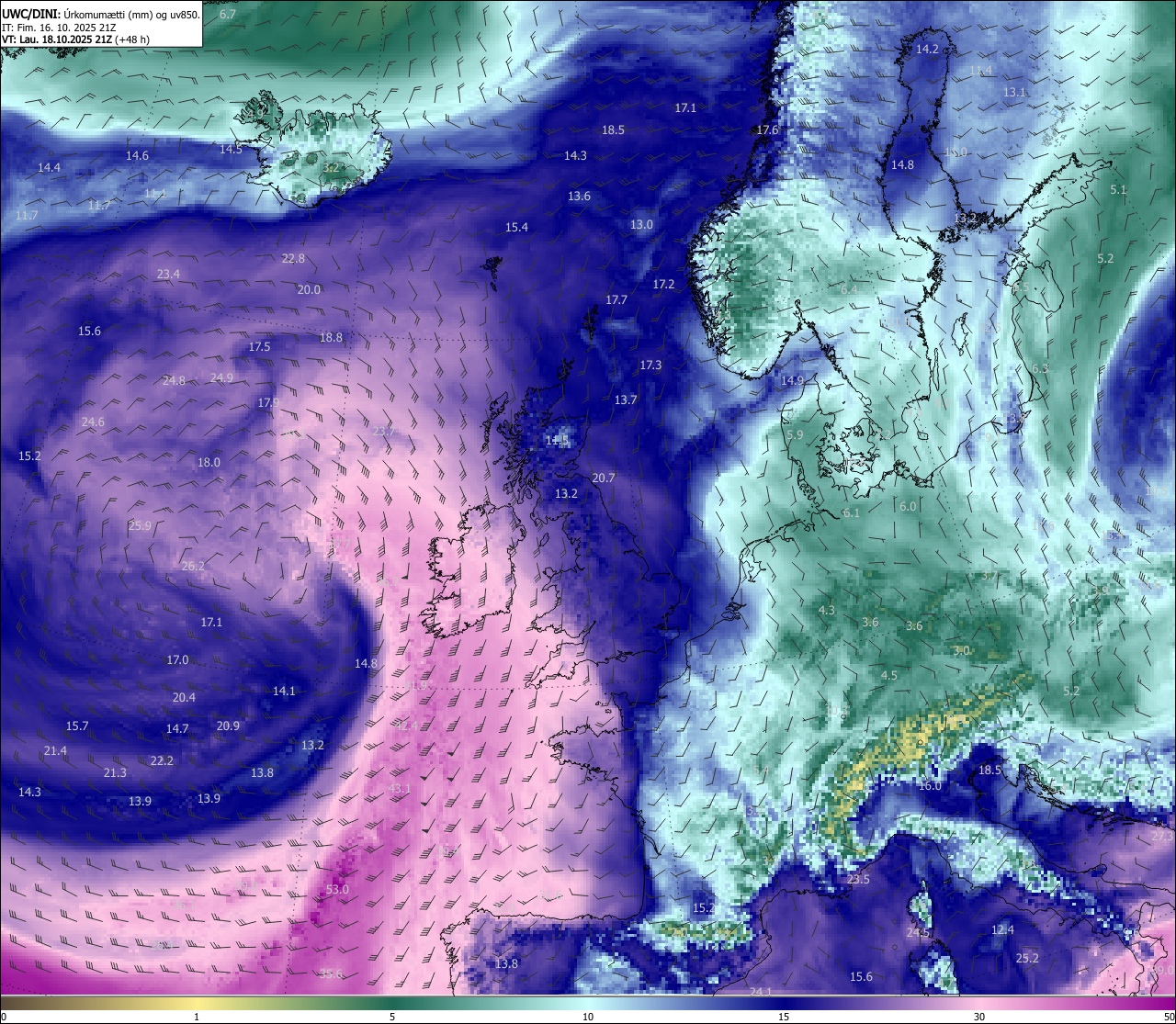Click the 3.0 map value
The image size is (1176, 1024).
pos(961,650)
